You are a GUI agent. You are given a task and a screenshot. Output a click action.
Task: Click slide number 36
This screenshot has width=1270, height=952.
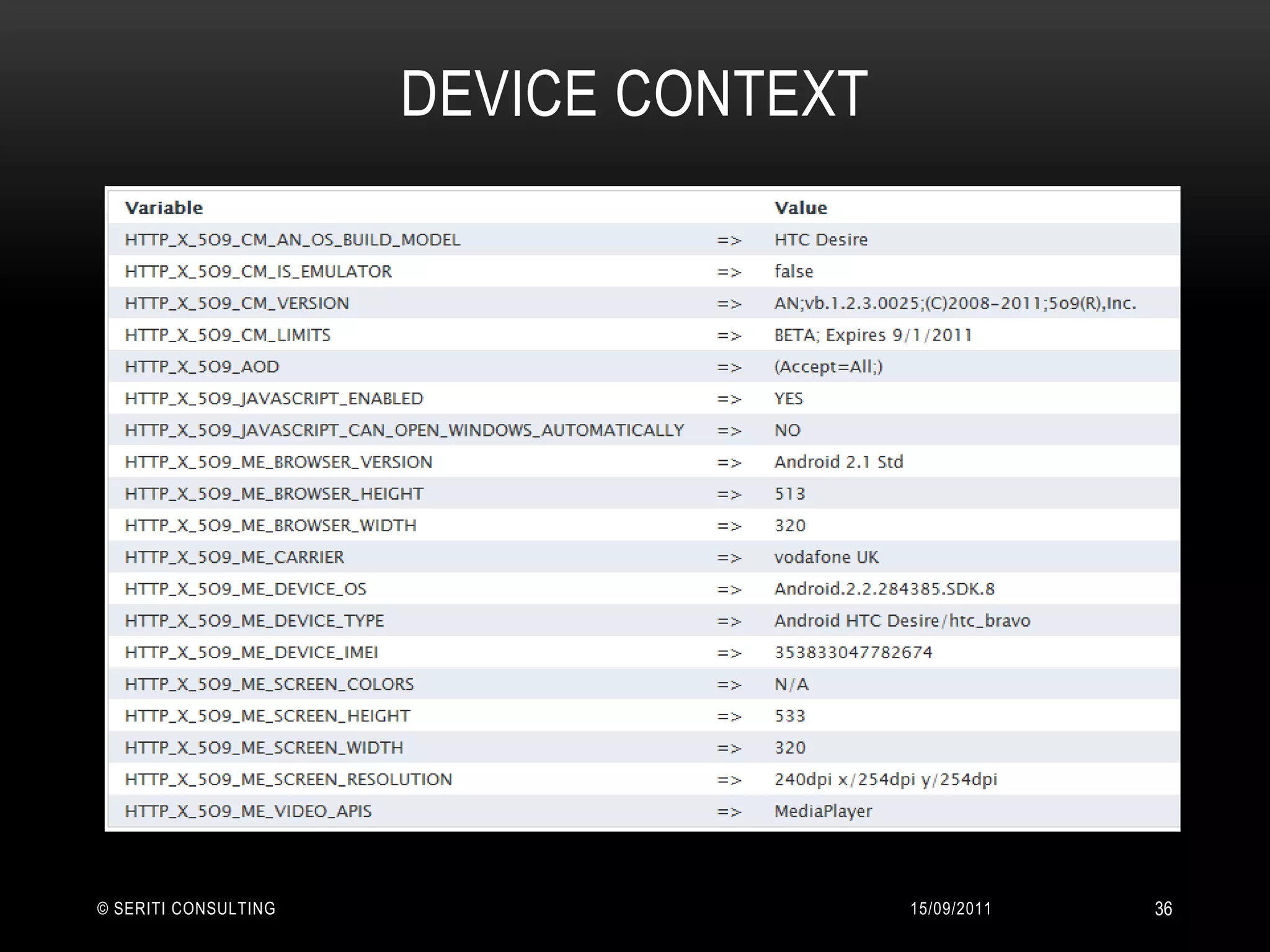1163,909
